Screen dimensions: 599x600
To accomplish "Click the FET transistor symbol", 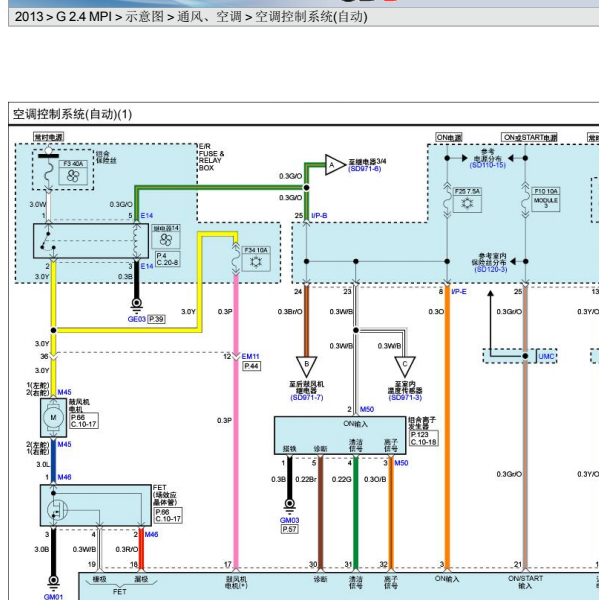I will [x=57, y=509].
